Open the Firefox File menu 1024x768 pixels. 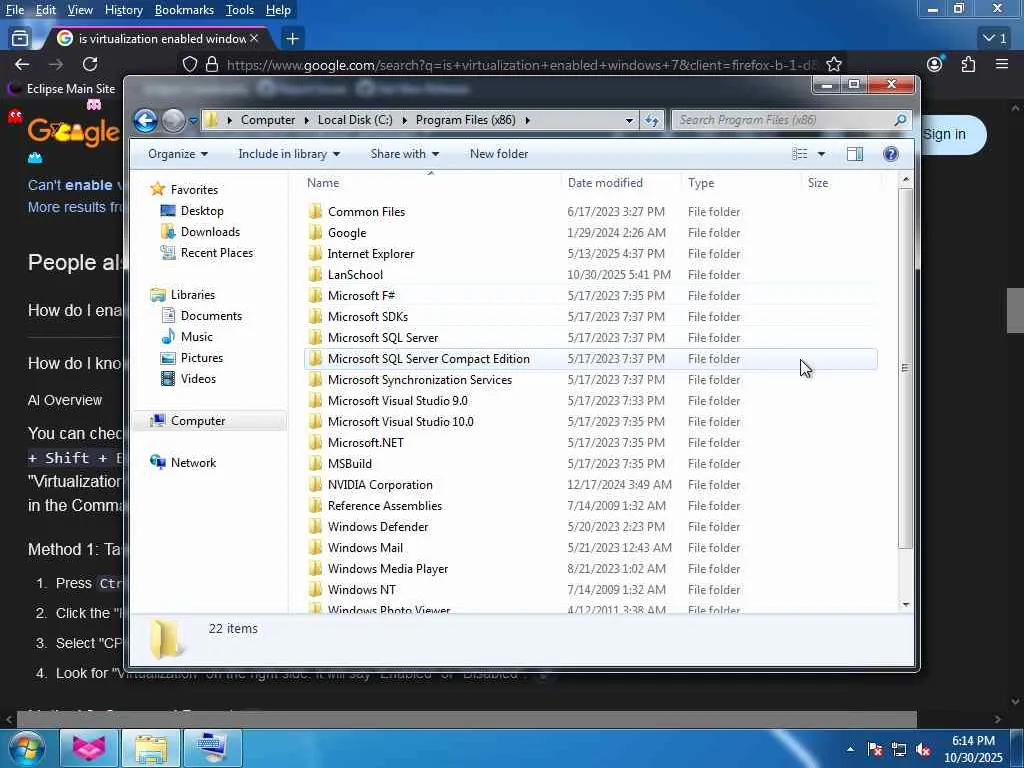click(x=14, y=10)
